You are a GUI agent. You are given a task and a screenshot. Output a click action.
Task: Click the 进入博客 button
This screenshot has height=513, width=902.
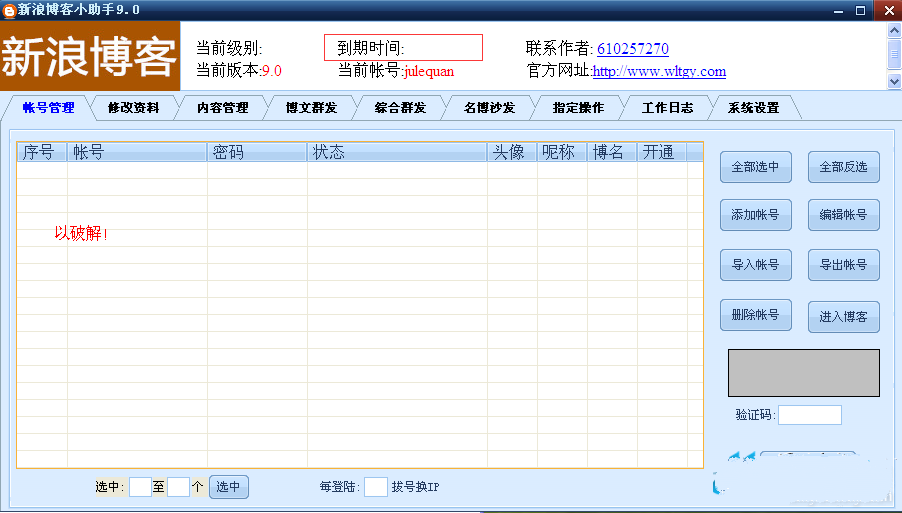[x=843, y=317]
